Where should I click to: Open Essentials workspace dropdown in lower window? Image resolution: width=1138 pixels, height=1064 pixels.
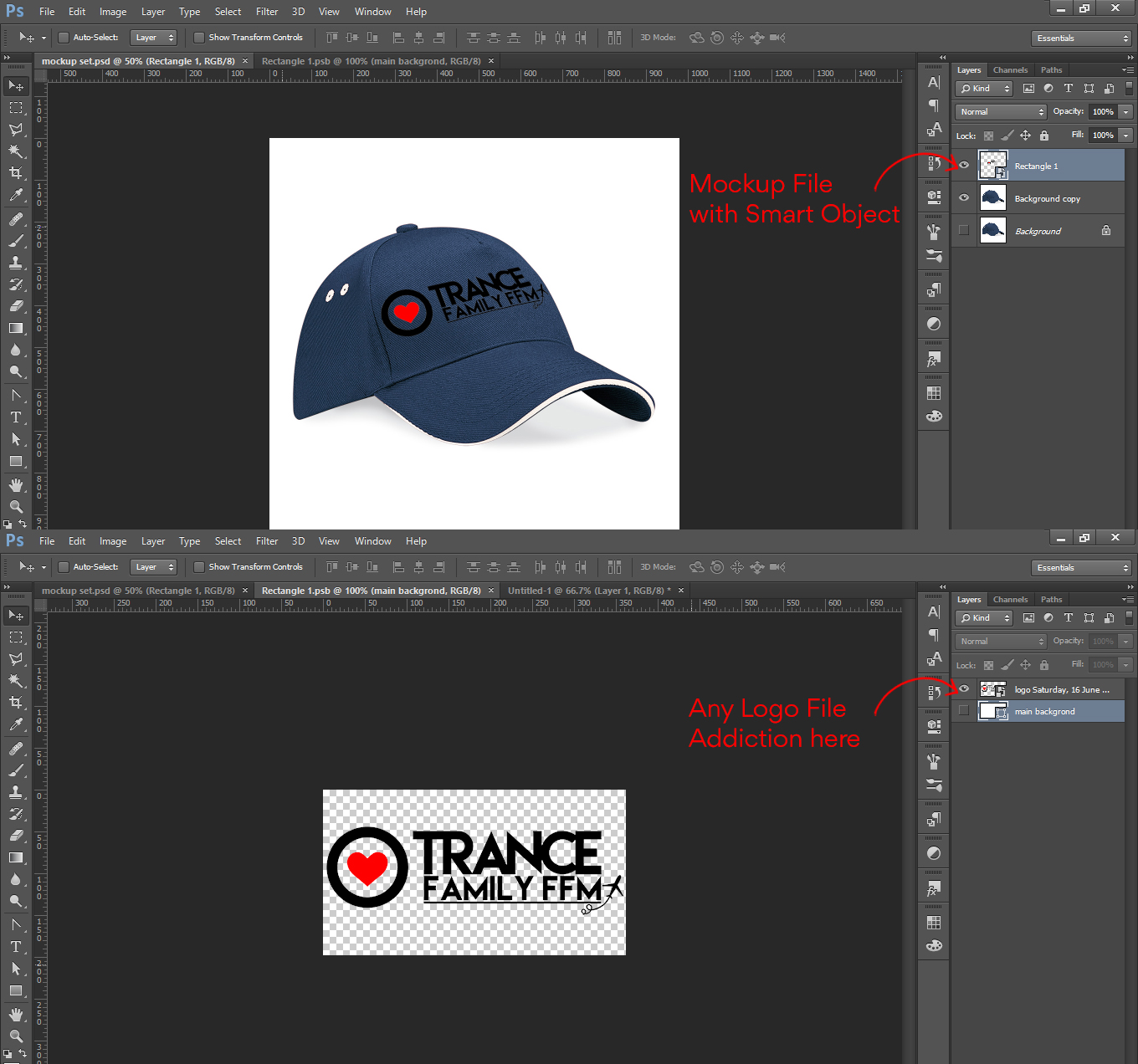[x=1081, y=568]
